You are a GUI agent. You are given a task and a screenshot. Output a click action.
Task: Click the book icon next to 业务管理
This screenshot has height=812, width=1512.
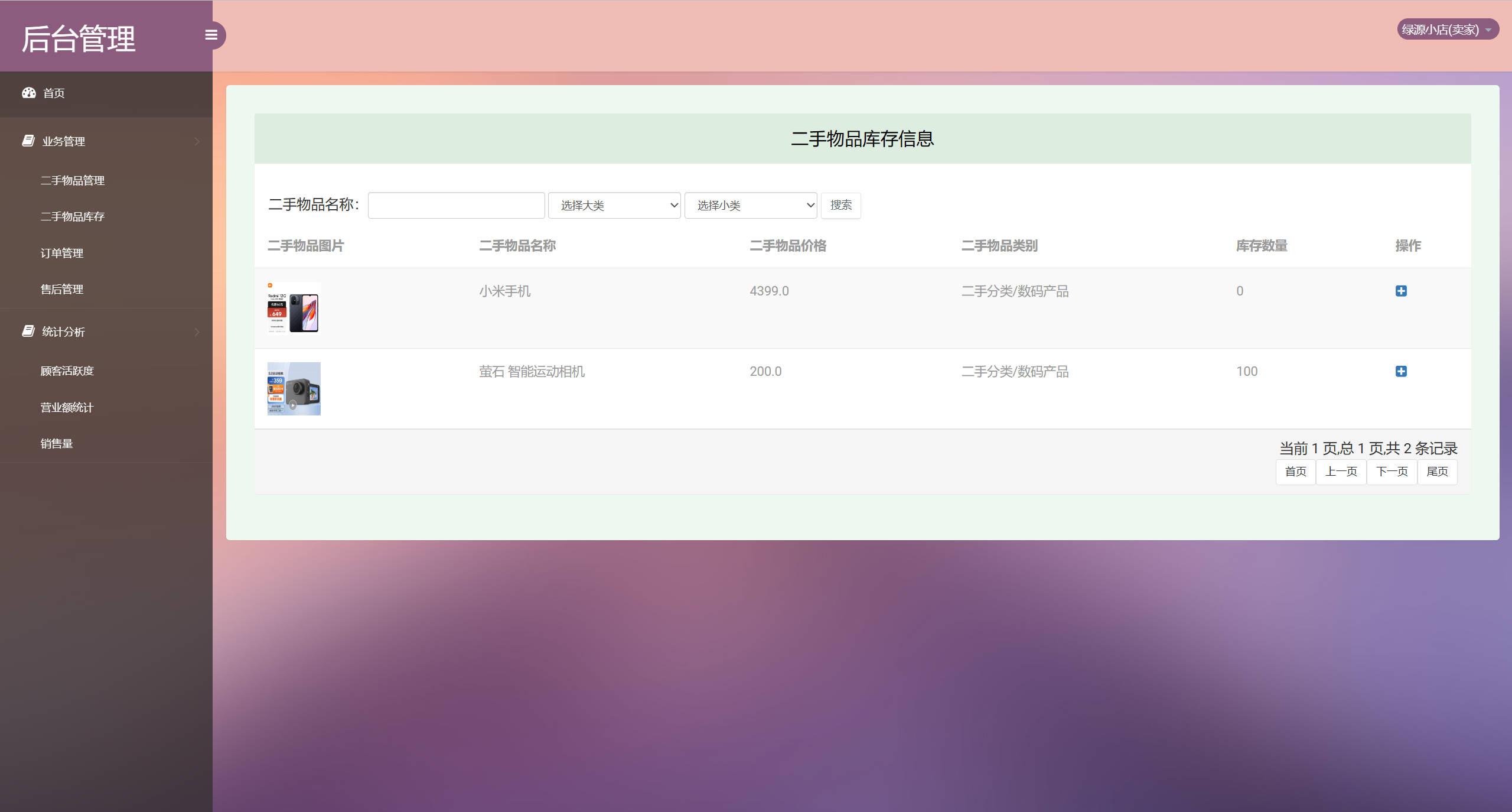pyautogui.click(x=28, y=141)
